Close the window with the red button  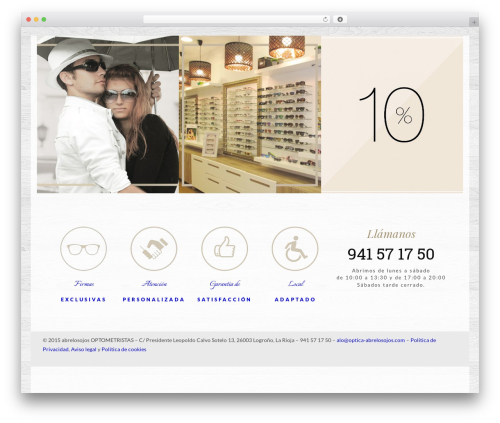coord(29,20)
